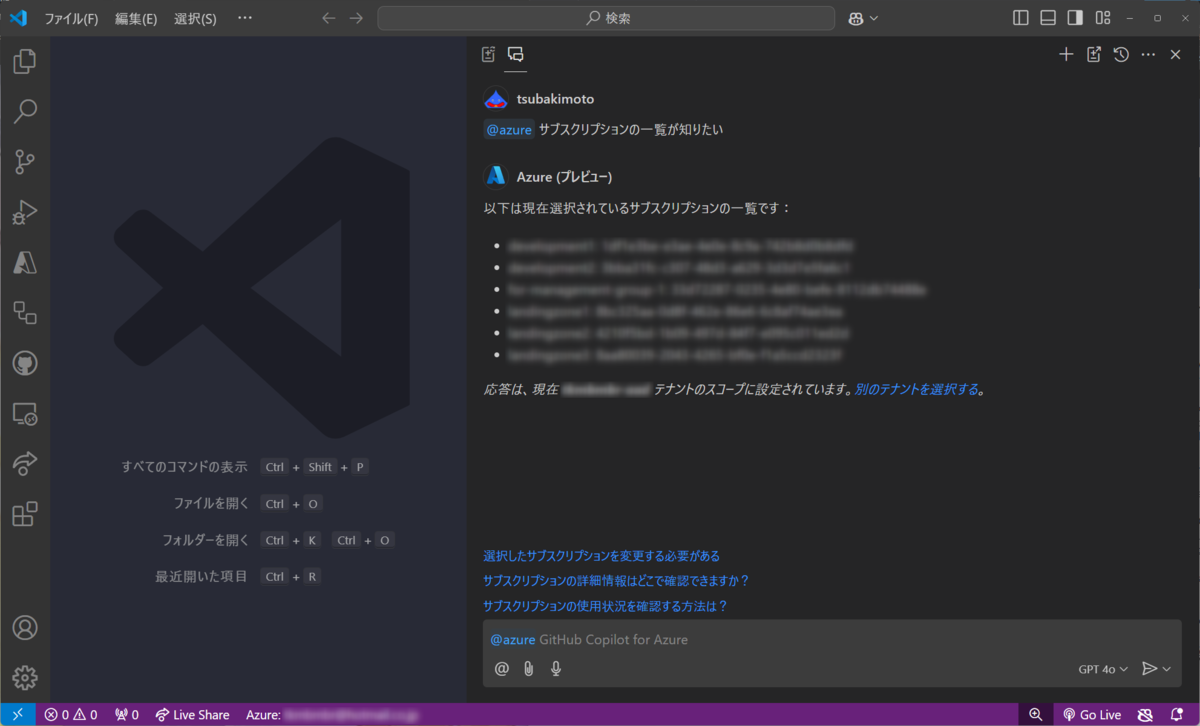This screenshot has height=726, width=1200.
Task: Open the Extensions view
Action: pyautogui.click(x=24, y=513)
